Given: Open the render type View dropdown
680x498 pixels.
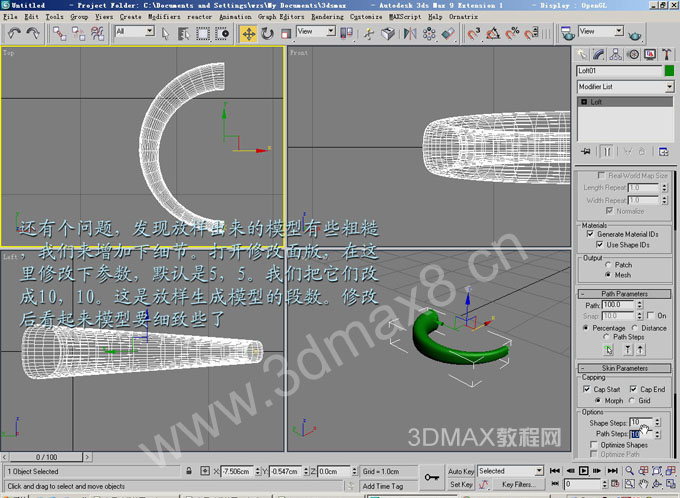Looking at the screenshot, I should pos(601,31).
